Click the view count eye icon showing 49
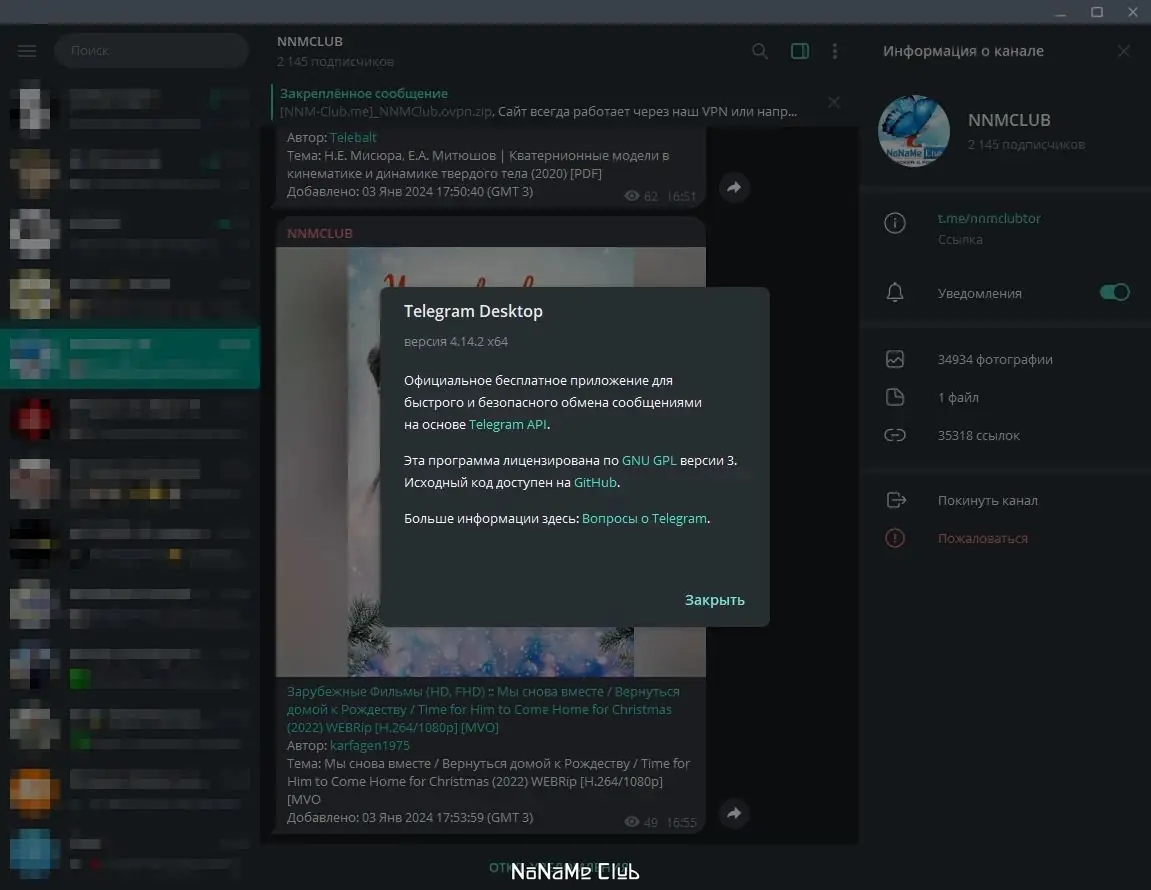The width and height of the screenshot is (1151, 890). coord(631,822)
